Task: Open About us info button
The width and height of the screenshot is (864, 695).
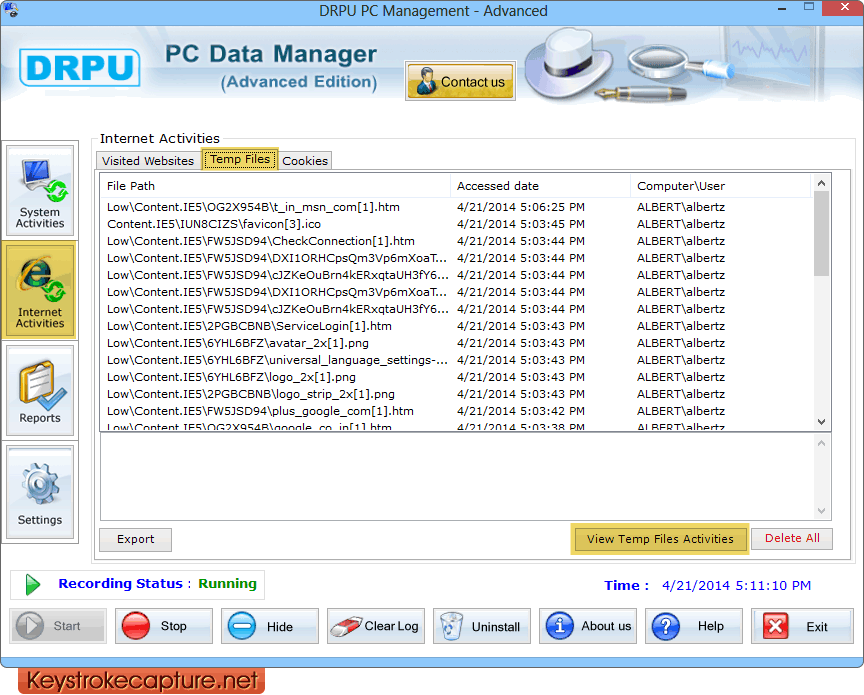Action: point(588,626)
